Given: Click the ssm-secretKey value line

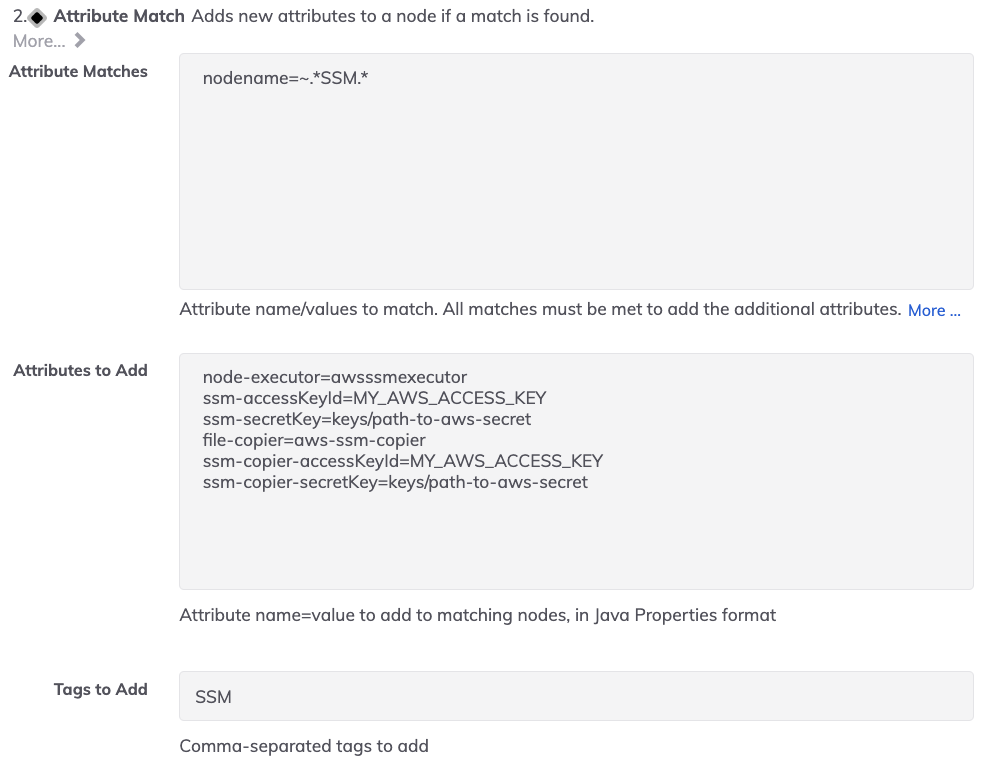Looking at the screenshot, I should click(x=366, y=419).
